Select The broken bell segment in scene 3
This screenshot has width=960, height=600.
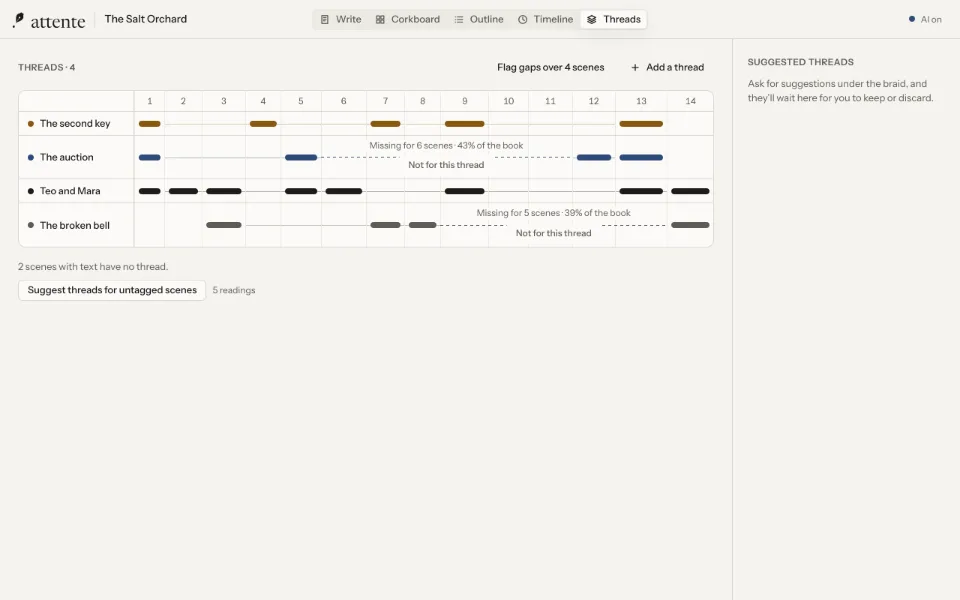tap(223, 225)
